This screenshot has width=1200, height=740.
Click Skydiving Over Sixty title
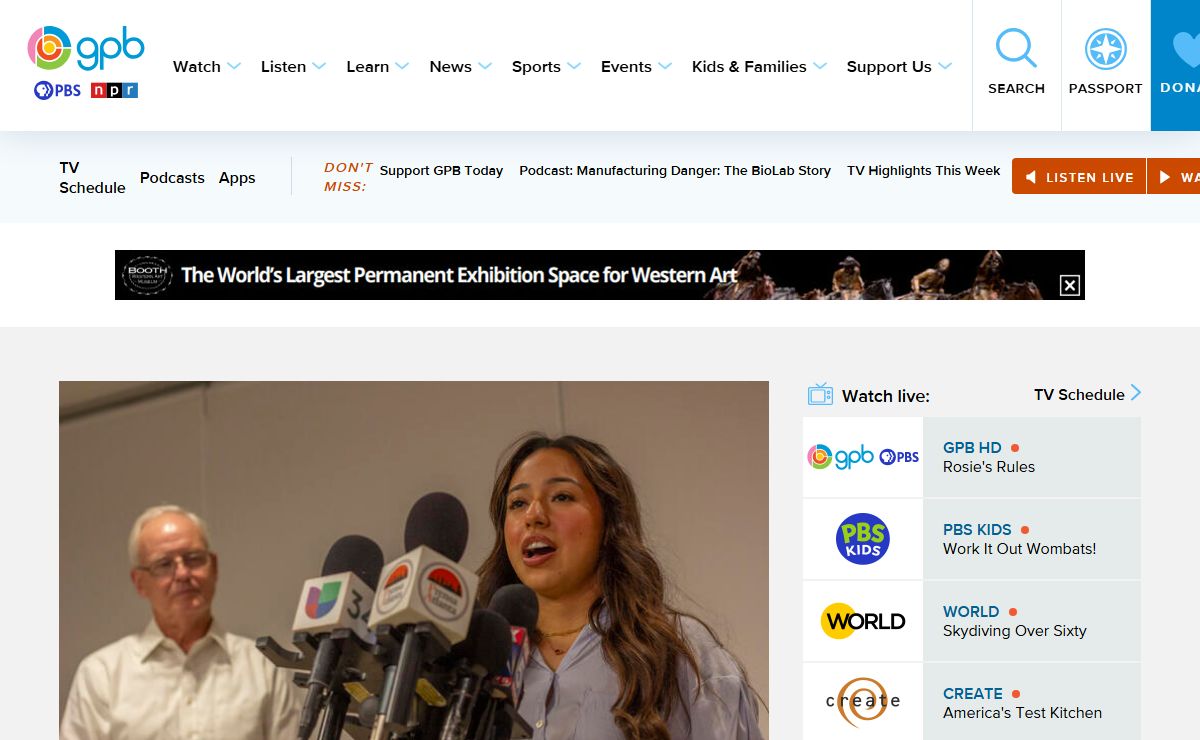tap(1015, 631)
